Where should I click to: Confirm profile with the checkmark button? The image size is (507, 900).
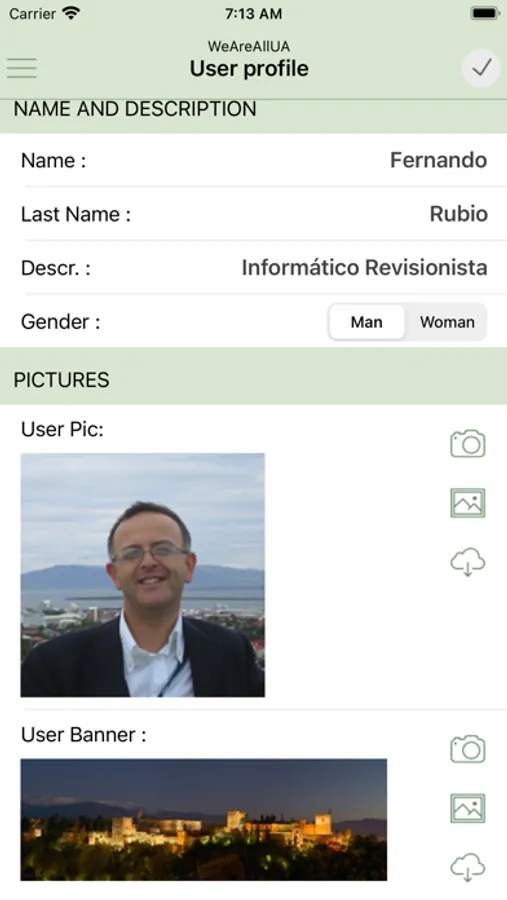(x=481, y=68)
